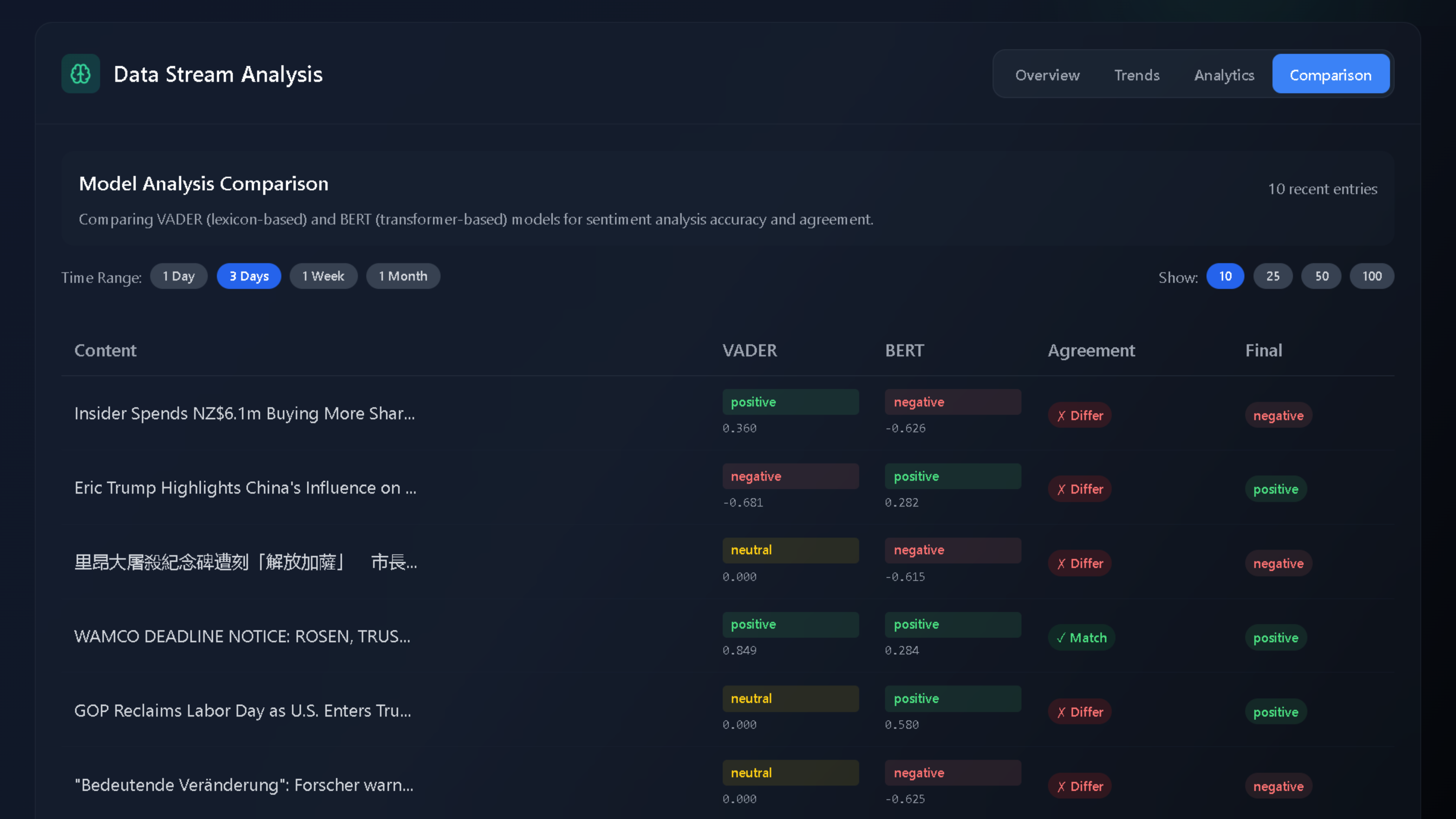Viewport: 1456px width, 819px height.
Task: Click the BERT score -0.625
Action: (x=905, y=799)
